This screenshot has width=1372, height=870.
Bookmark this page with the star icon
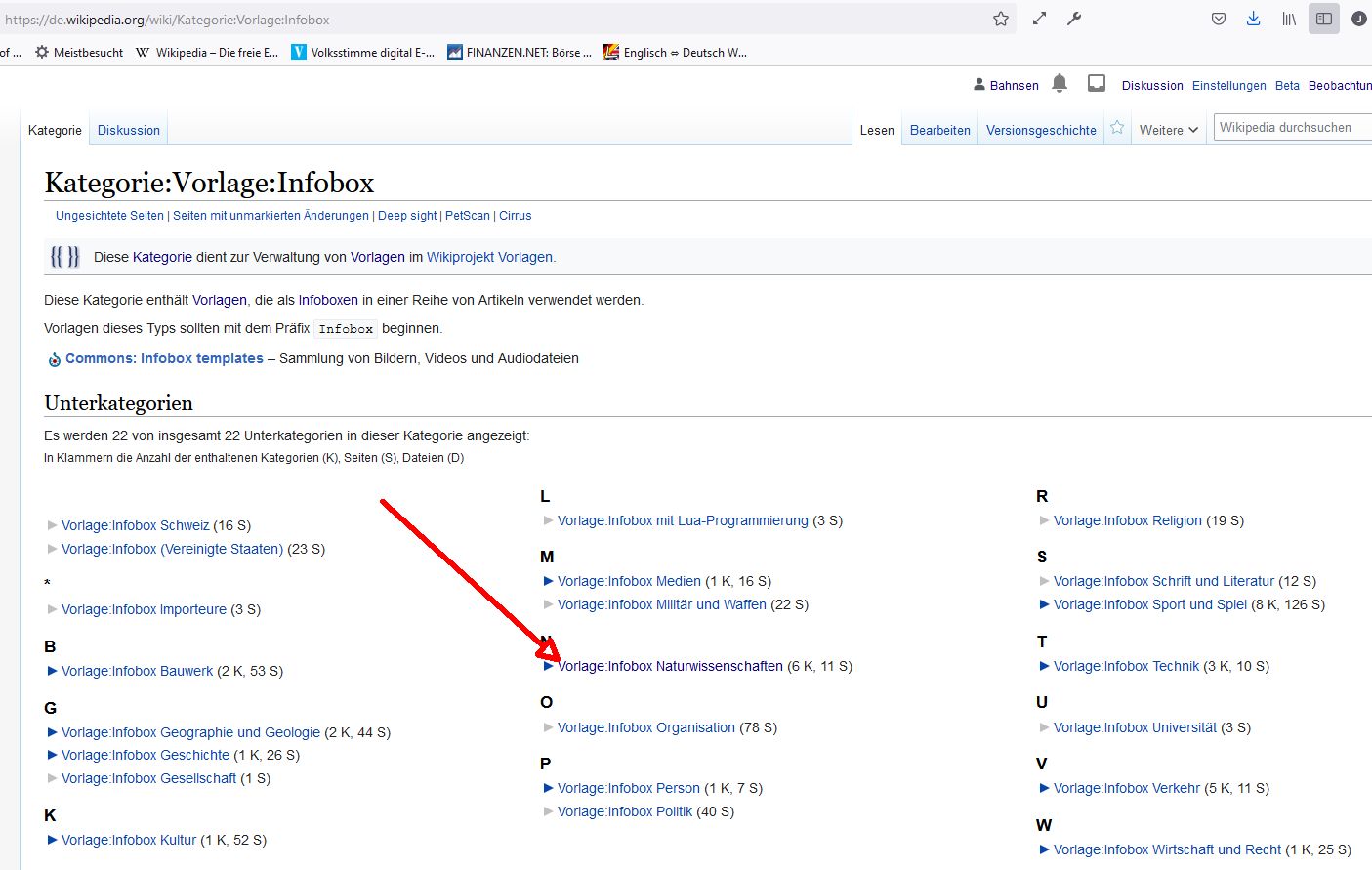[1001, 19]
